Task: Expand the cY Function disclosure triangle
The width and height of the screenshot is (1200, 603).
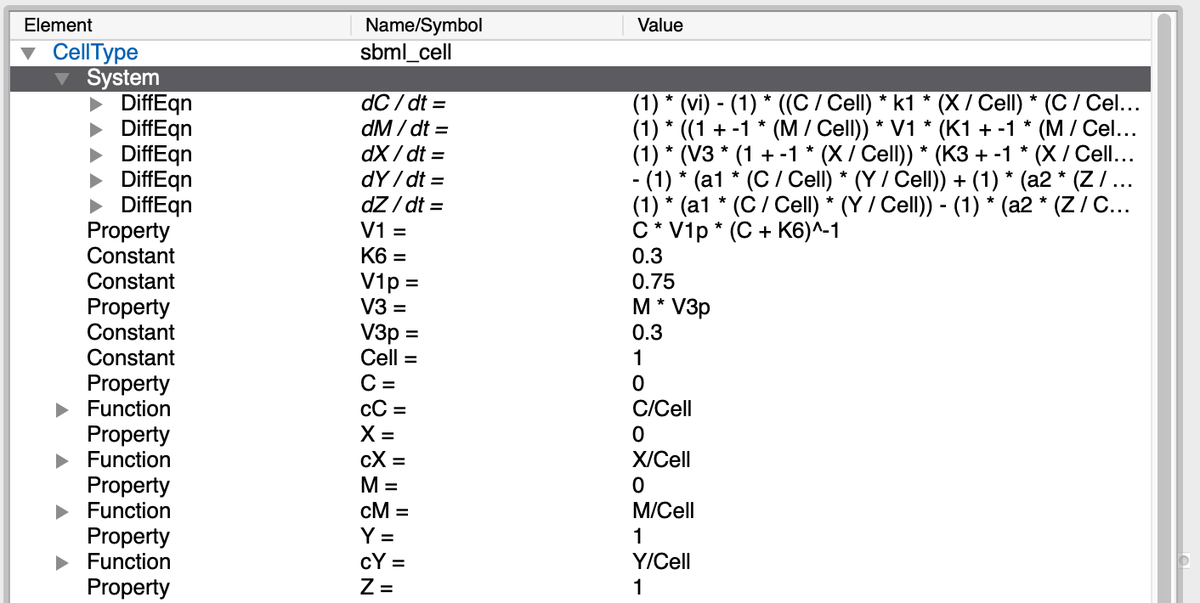Action: coord(64,562)
